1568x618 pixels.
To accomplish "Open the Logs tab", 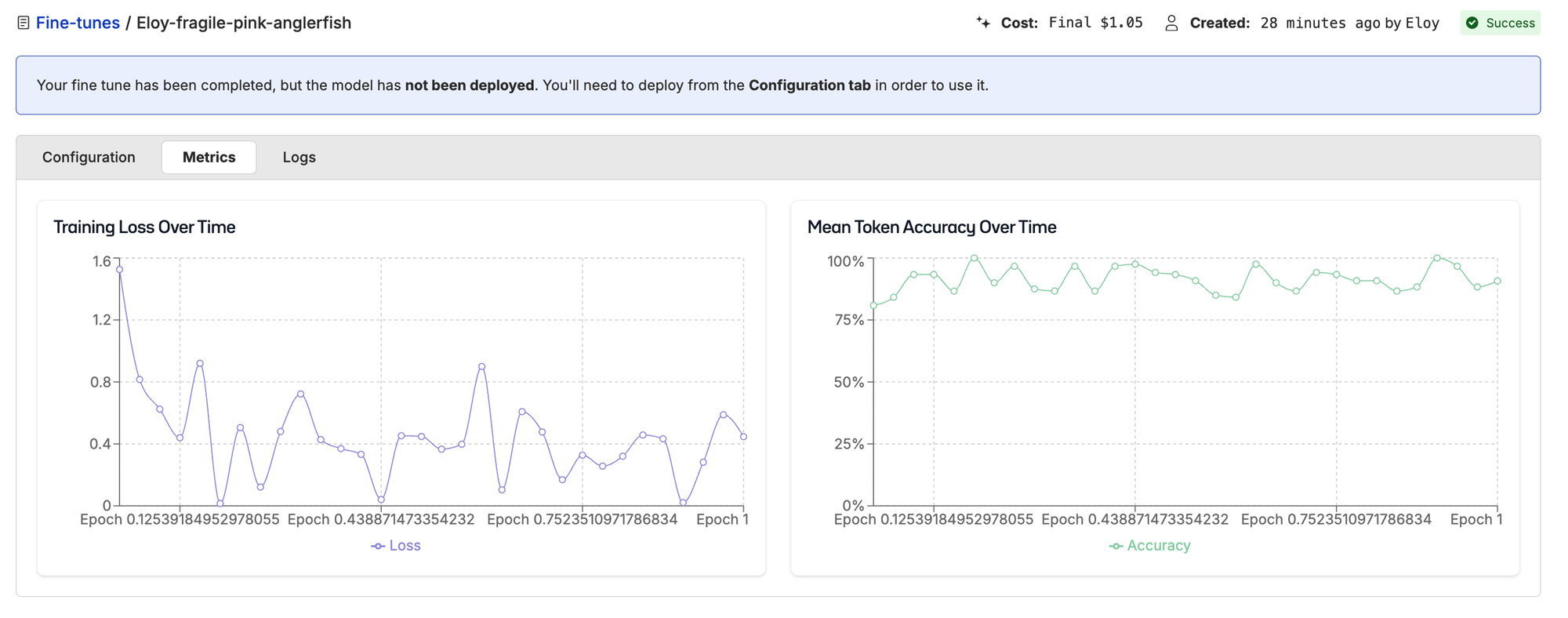I will tap(299, 157).
